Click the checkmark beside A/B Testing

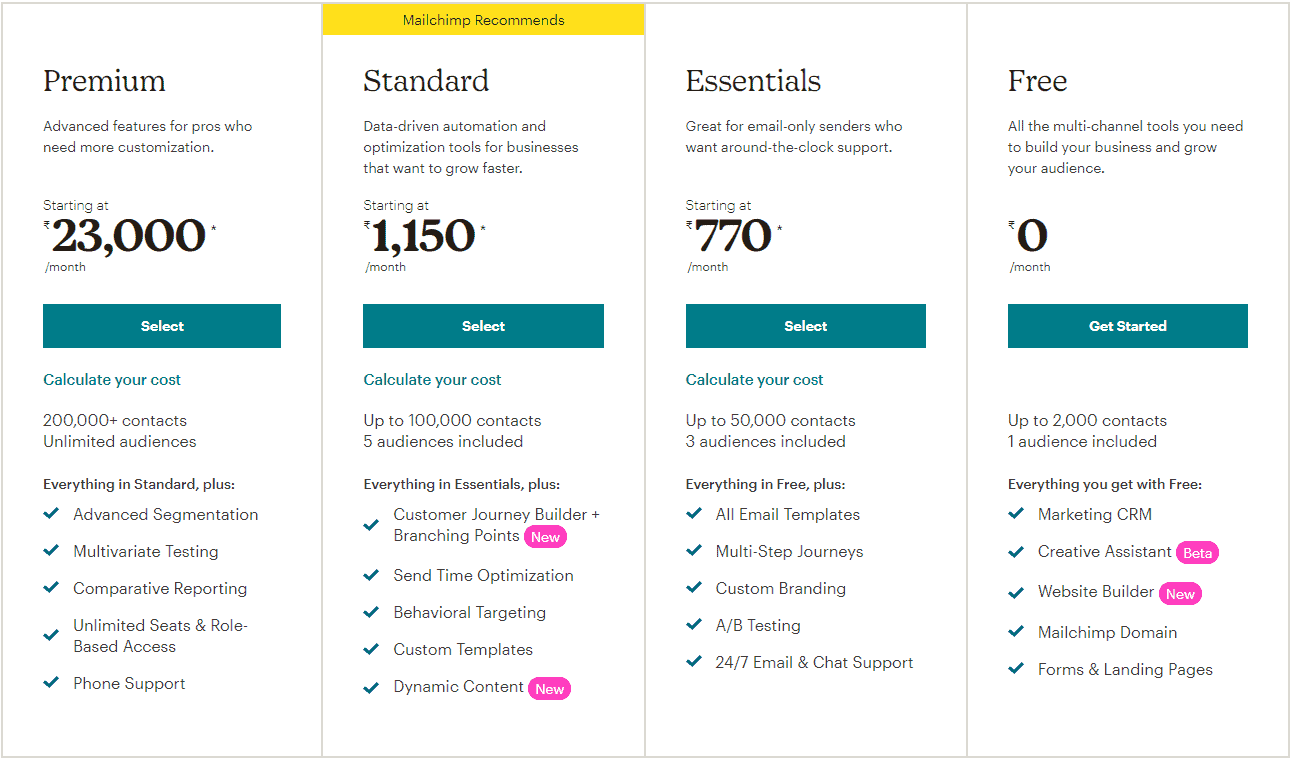coord(693,625)
